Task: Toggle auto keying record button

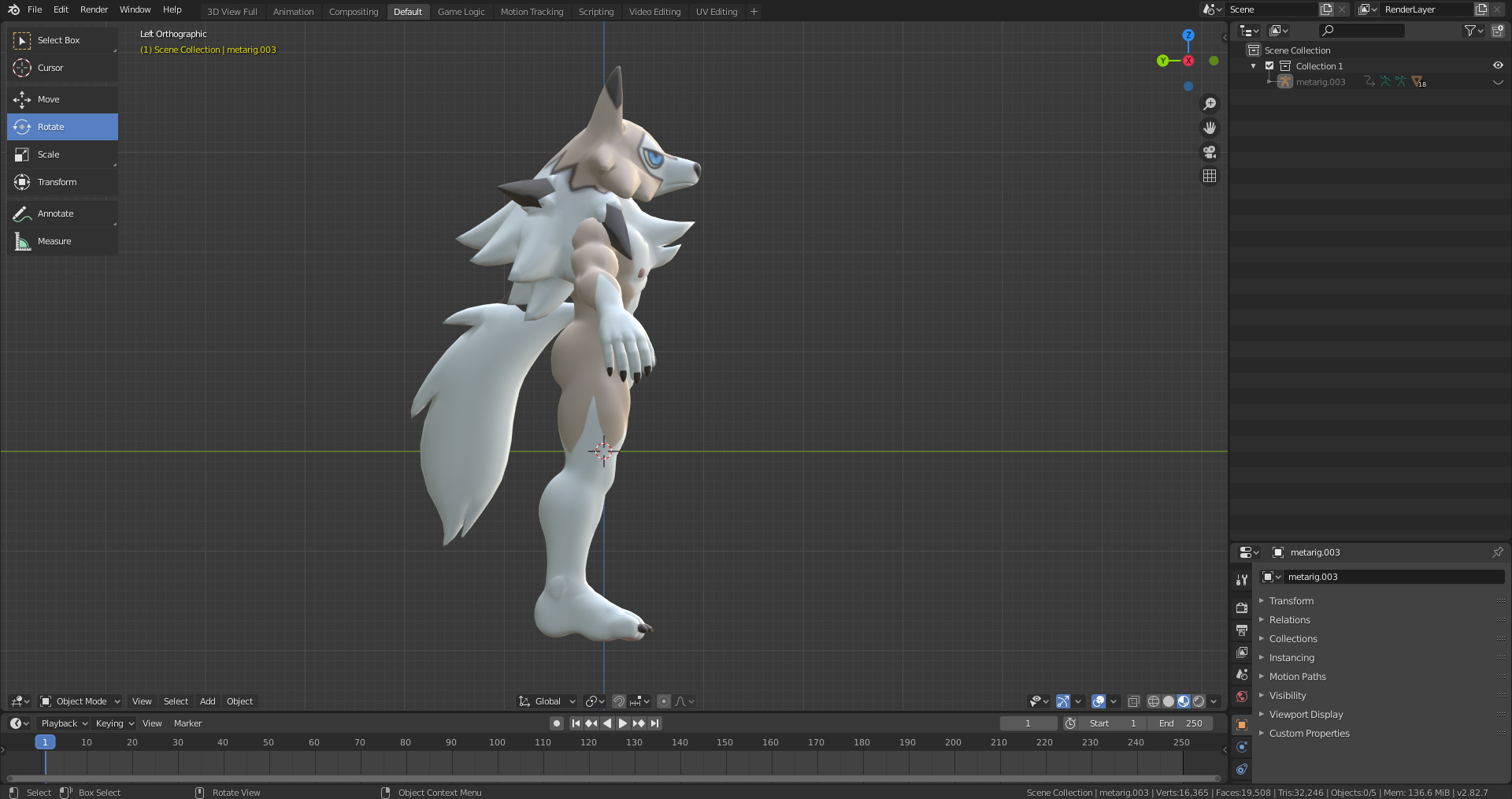Action: click(557, 723)
